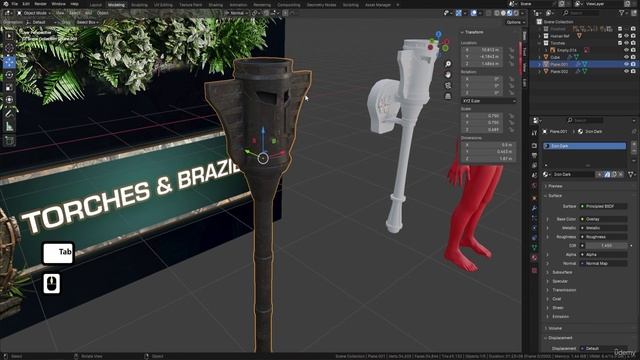Toggle Human Ref collection exclude checkbox
The image size is (640, 360).
(x=620, y=36)
